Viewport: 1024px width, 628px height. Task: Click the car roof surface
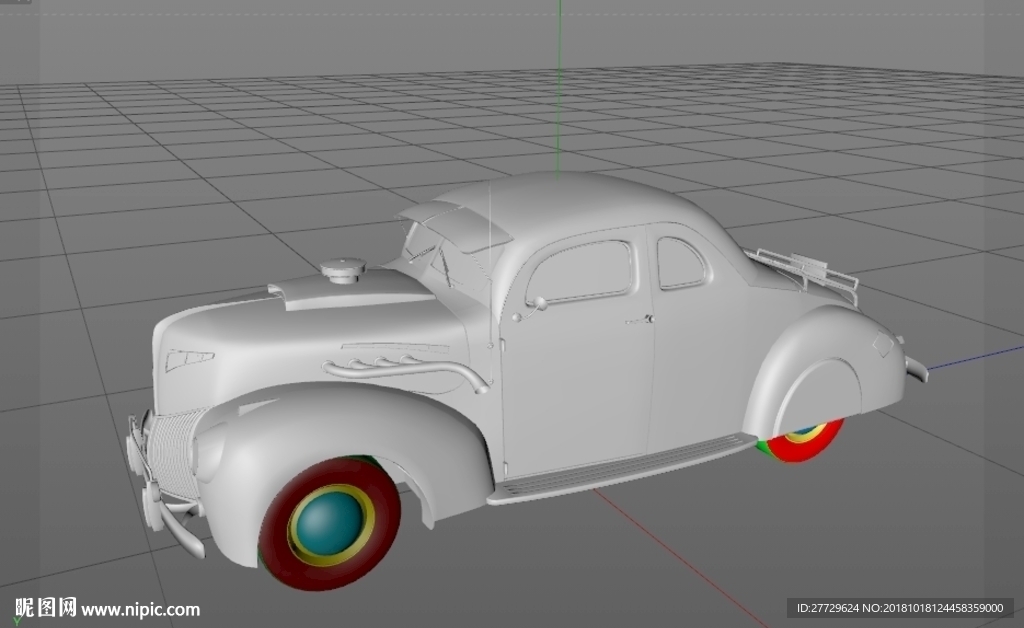pos(568,199)
